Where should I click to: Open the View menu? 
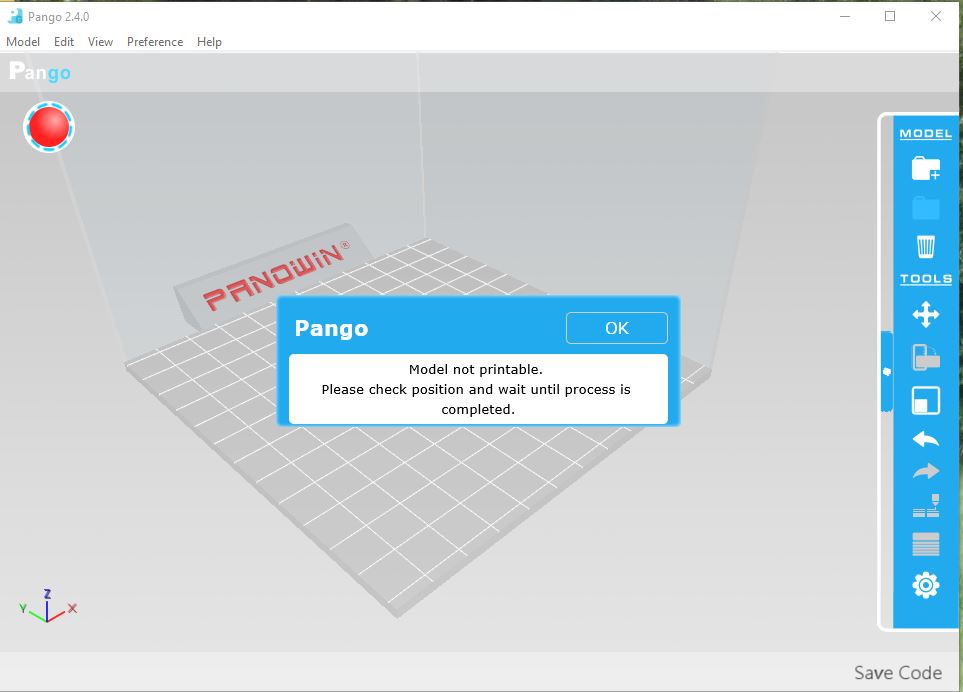click(x=100, y=42)
